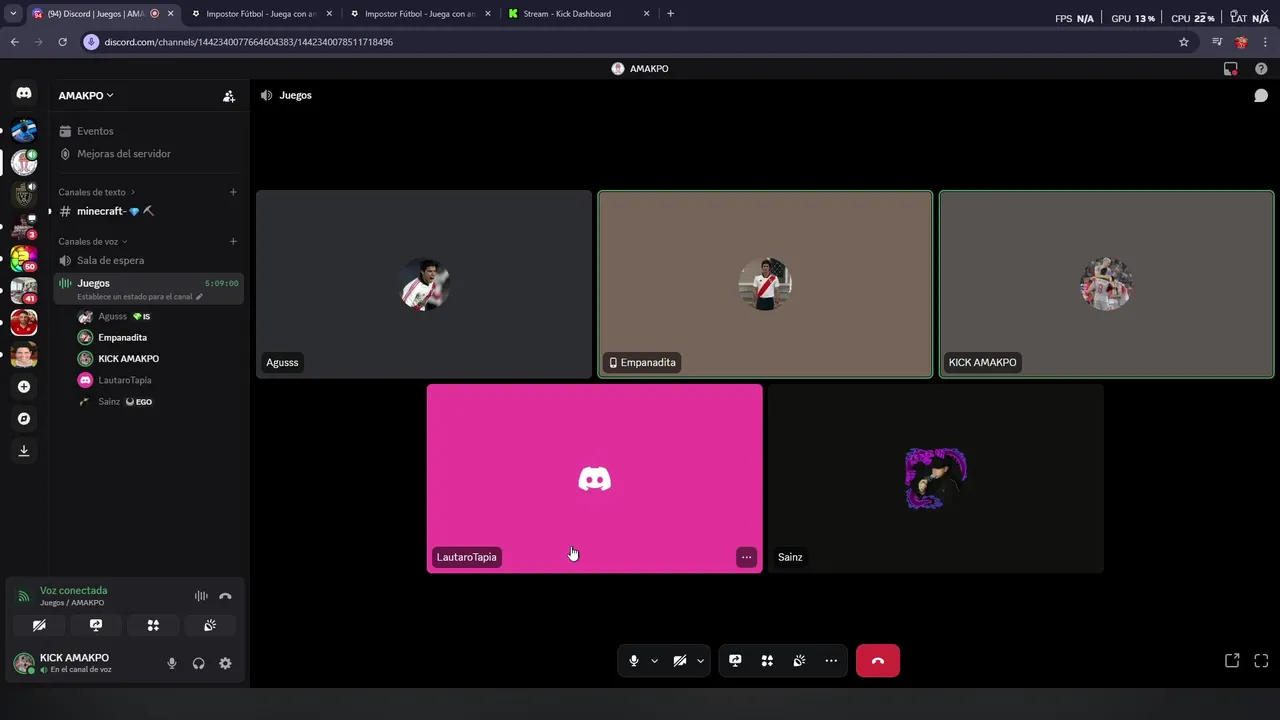Open noise suppression waveform icon in voice panel
Viewport: 1280px width, 720px height.
pos(201,596)
